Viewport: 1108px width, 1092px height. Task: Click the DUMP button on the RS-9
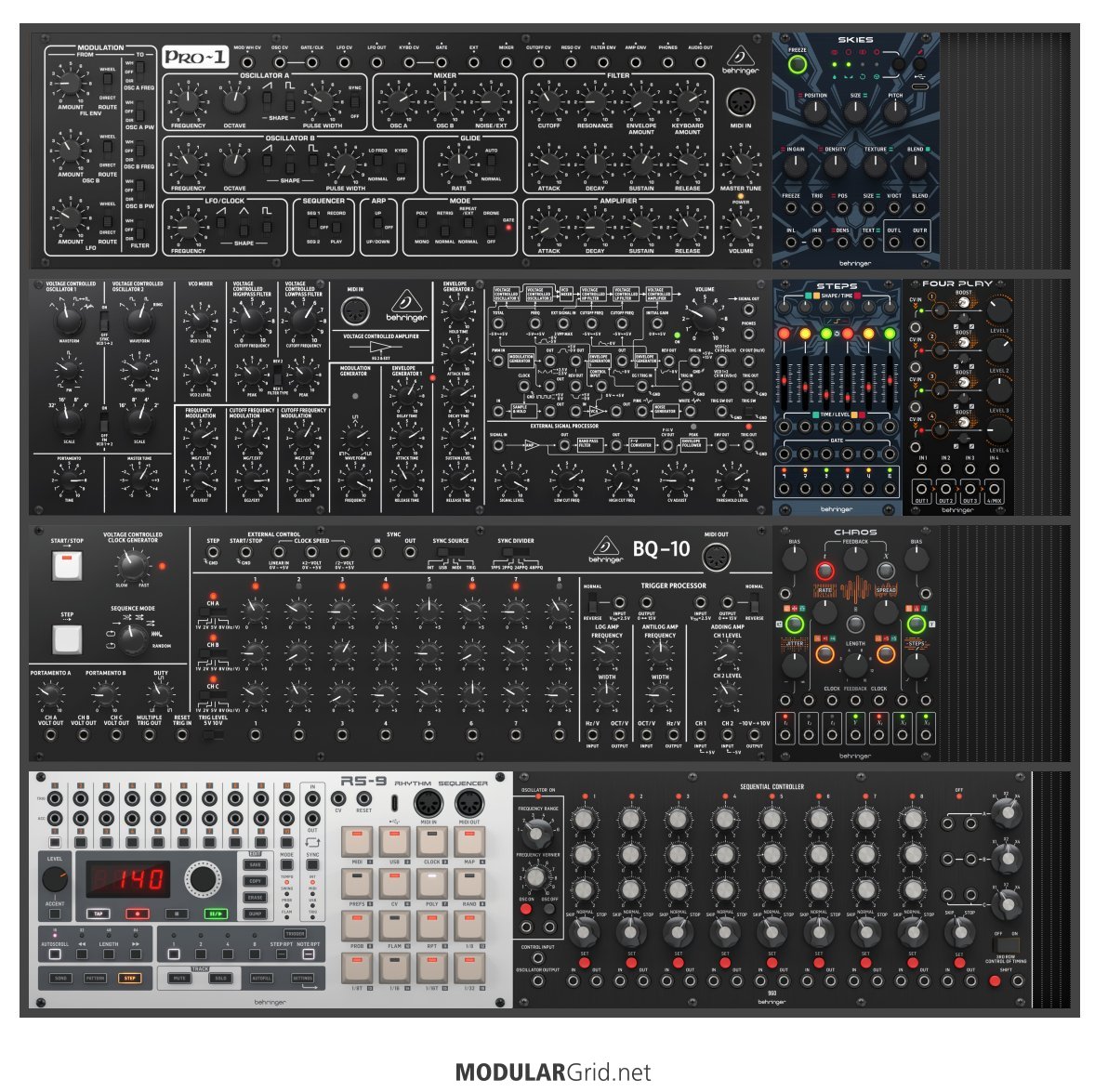pos(255,914)
